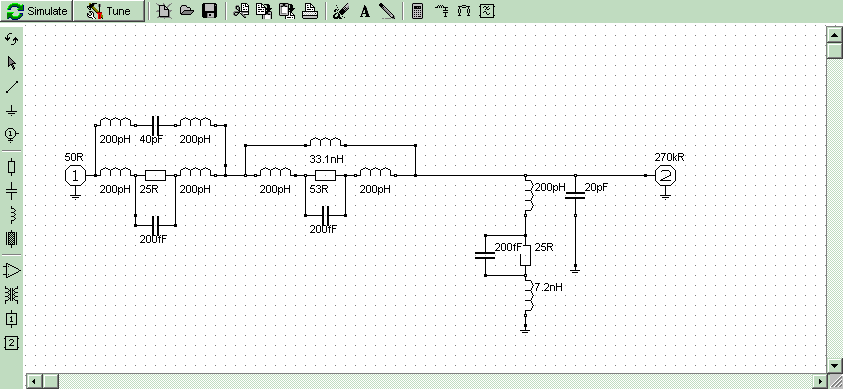Pick the ground symbol component
The width and height of the screenshot is (843, 389).
[11, 111]
